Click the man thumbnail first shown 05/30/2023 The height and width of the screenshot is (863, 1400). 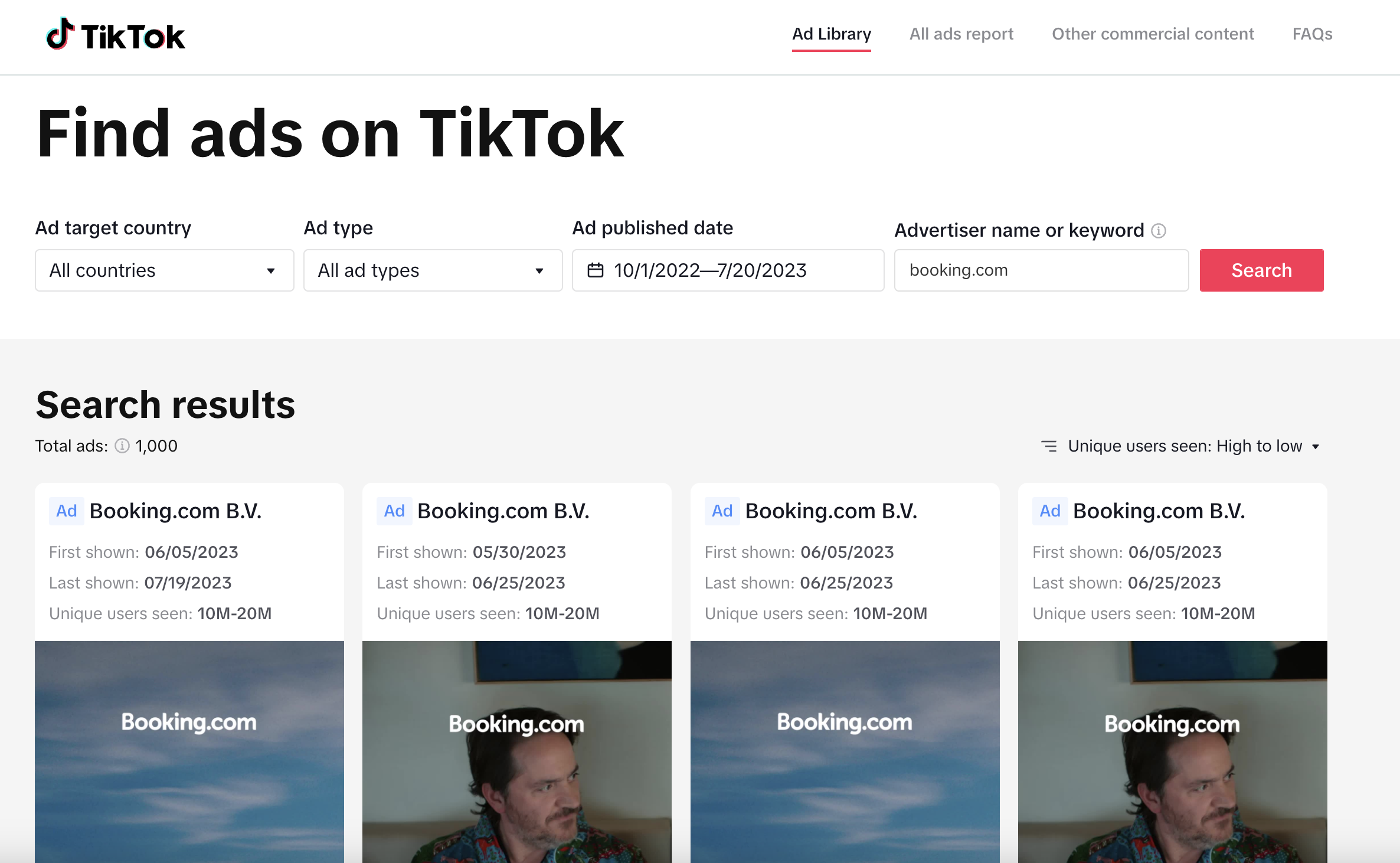click(x=517, y=752)
